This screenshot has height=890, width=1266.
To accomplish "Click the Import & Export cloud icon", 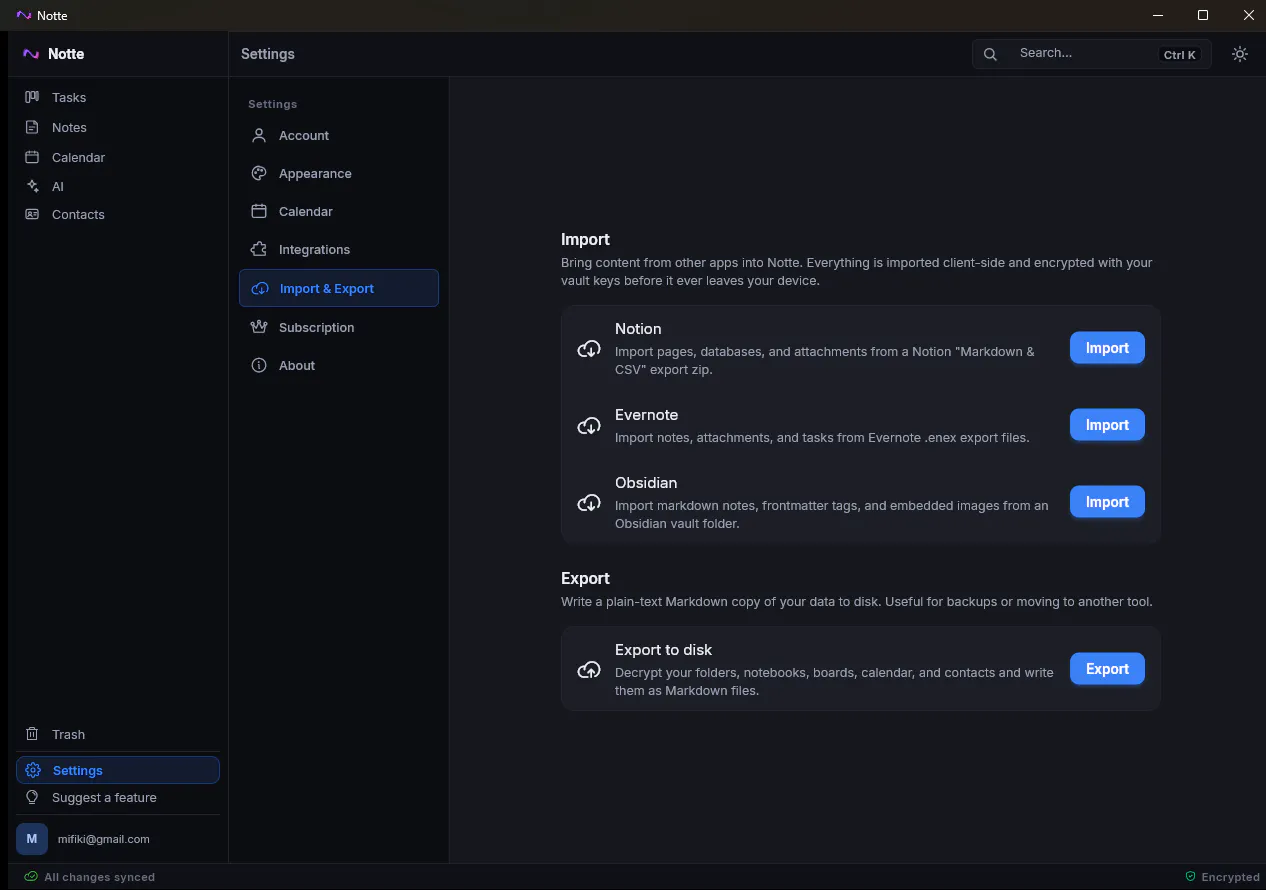I will pos(260,288).
